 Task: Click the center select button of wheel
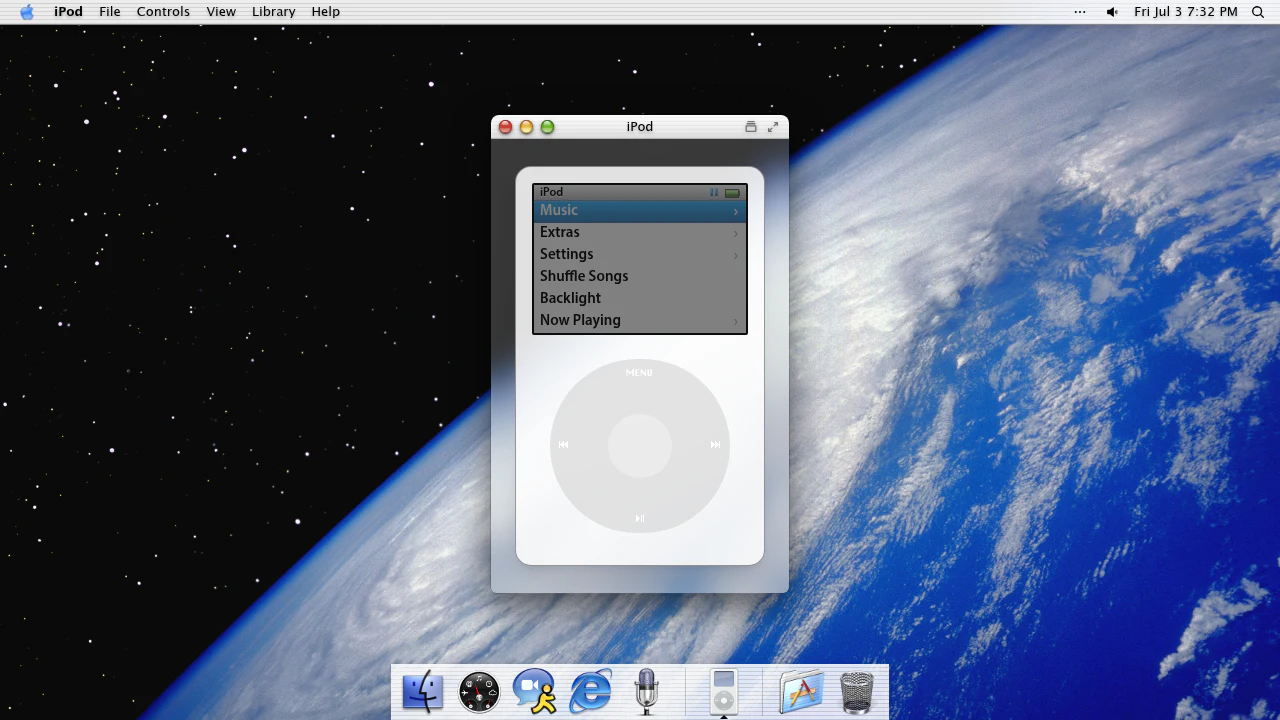click(x=640, y=446)
